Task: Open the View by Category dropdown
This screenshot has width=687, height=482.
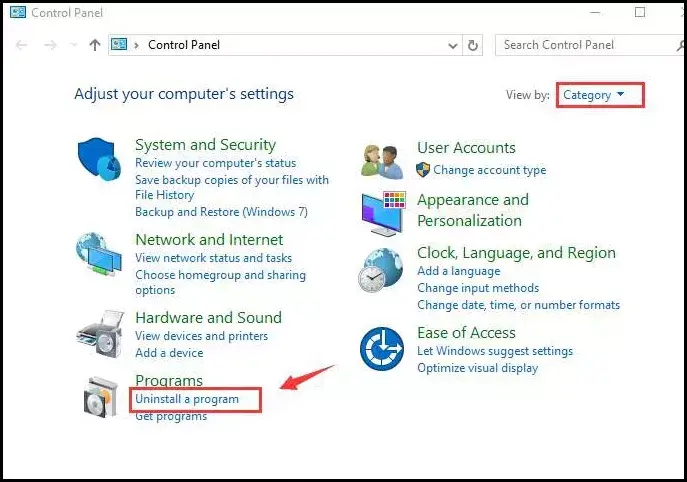Action: point(594,95)
